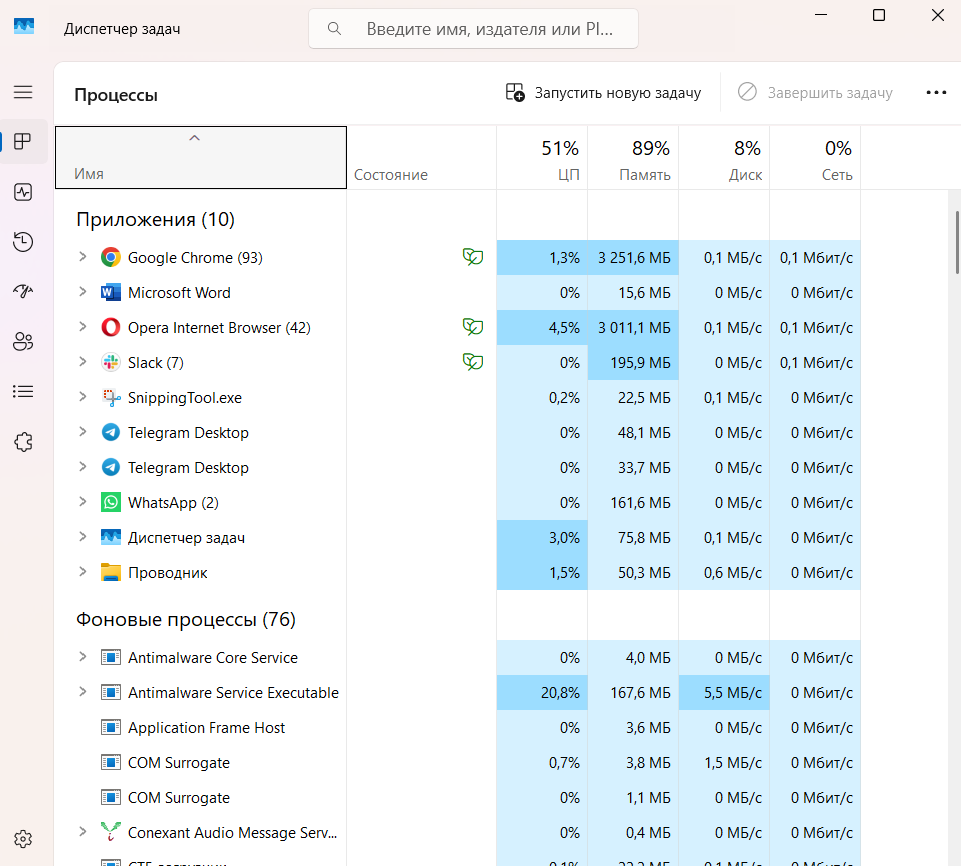The image size is (961, 866).
Task: Click the 195,9 МБ Slack memory cell
Action: point(633,363)
